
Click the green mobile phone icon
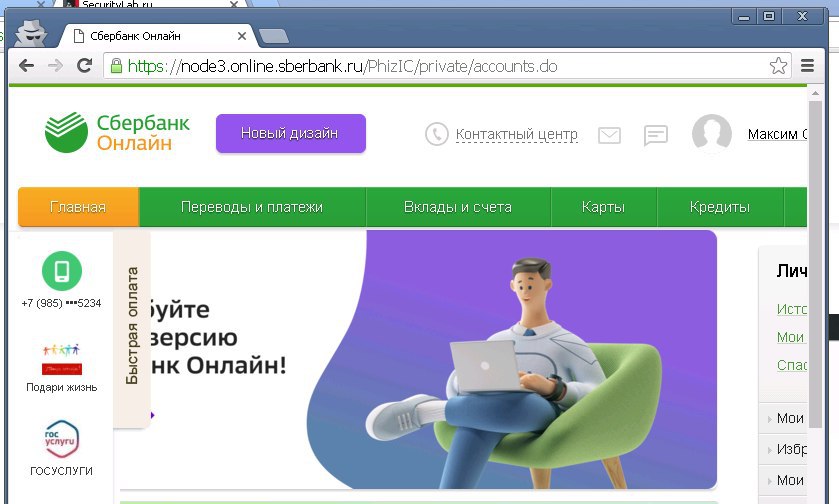tap(62, 271)
